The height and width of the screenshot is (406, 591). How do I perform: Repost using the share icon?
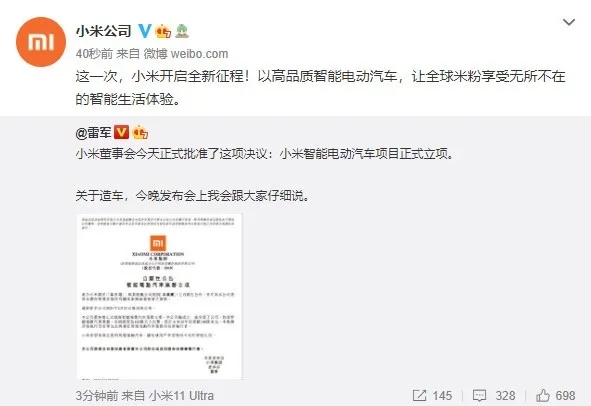click(419, 395)
